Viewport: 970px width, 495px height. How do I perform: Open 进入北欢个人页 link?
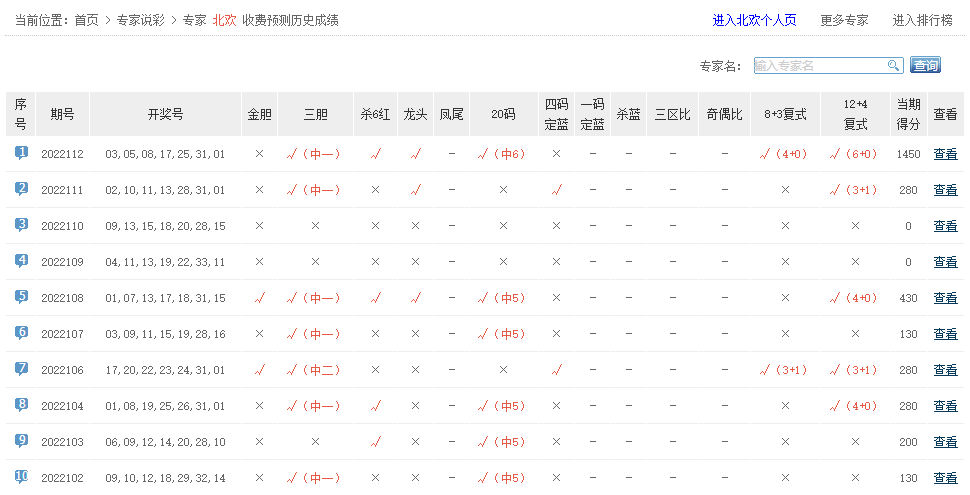(x=754, y=20)
